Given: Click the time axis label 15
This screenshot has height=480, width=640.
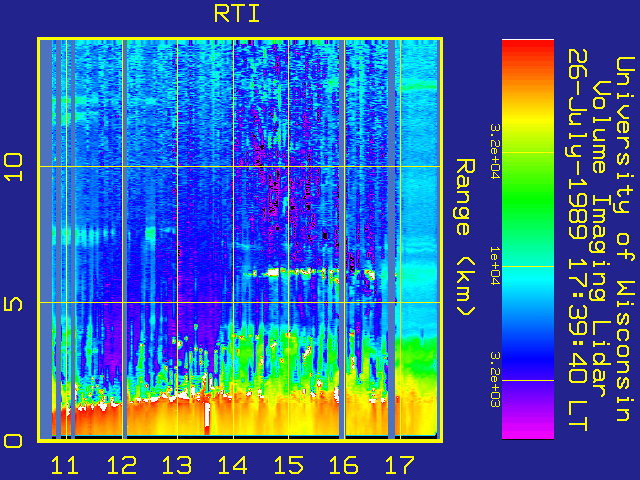Looking at the screenshot, I should [288, 465].
